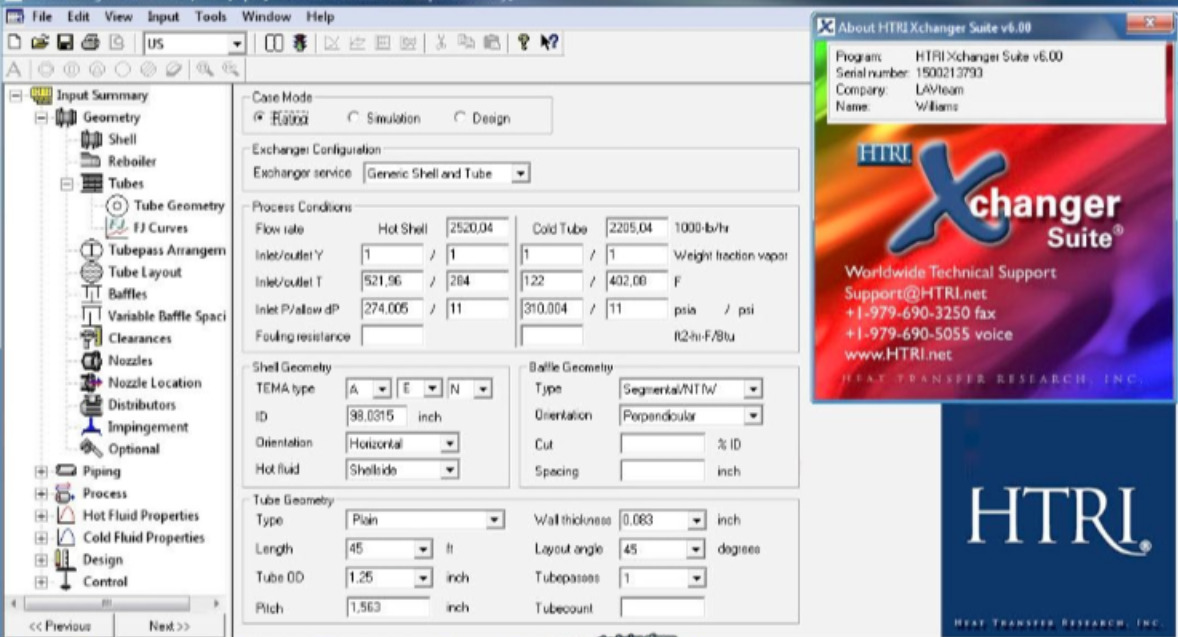Click the New case toolbar icon
Image resolution: width=1178 pixels, height=637 pixels.
(x=14, y=43)
